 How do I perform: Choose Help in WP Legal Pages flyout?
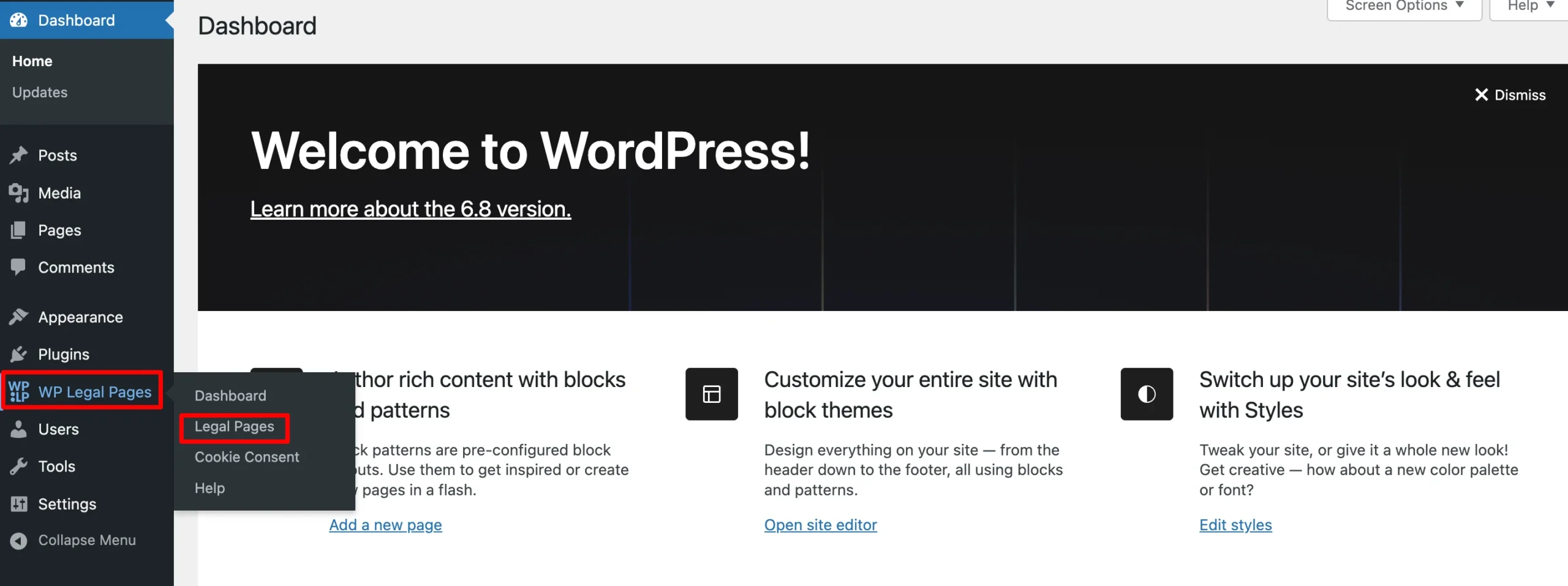click(209, 489)
